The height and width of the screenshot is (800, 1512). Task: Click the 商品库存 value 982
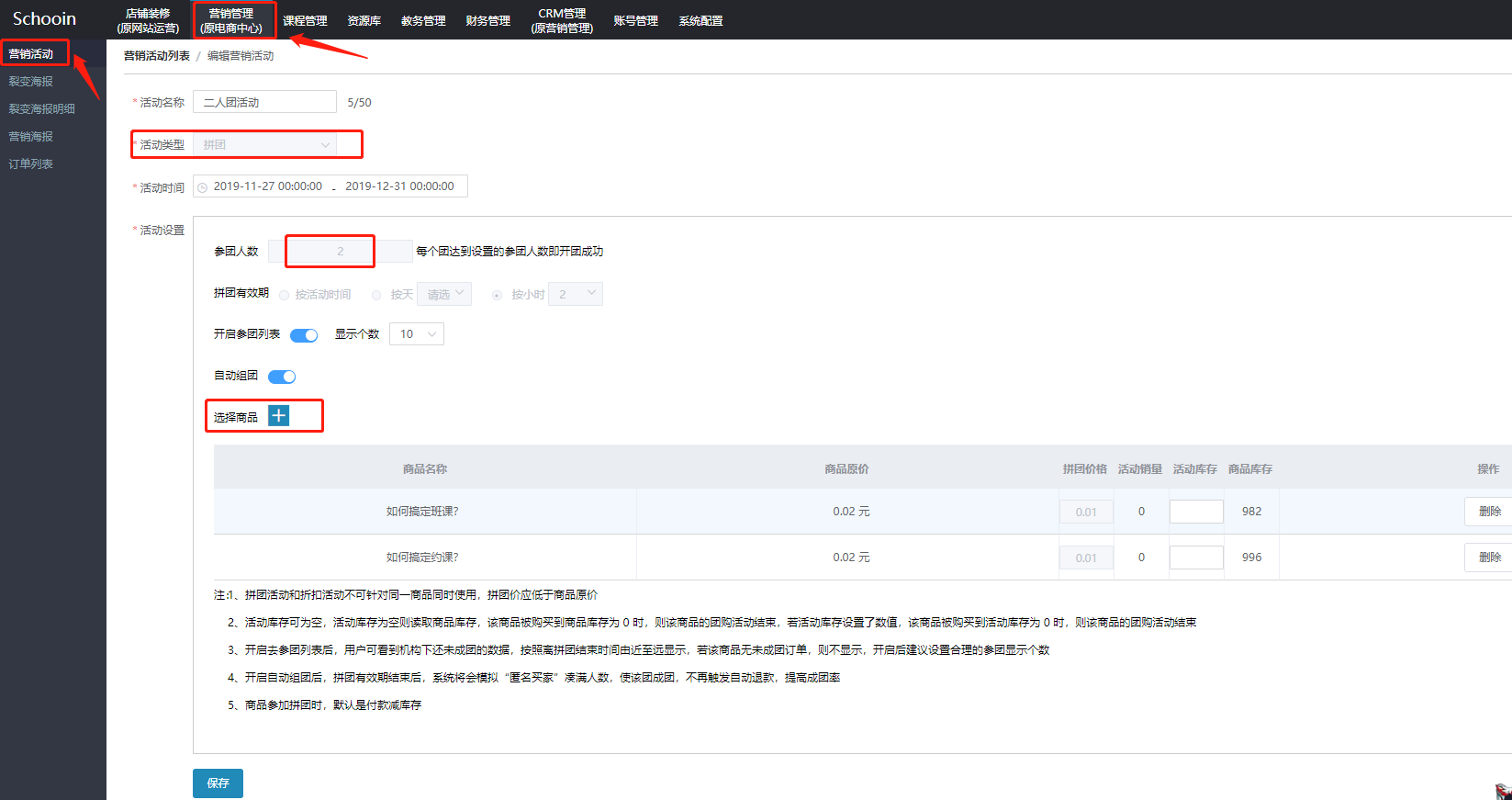(1251, 512)
